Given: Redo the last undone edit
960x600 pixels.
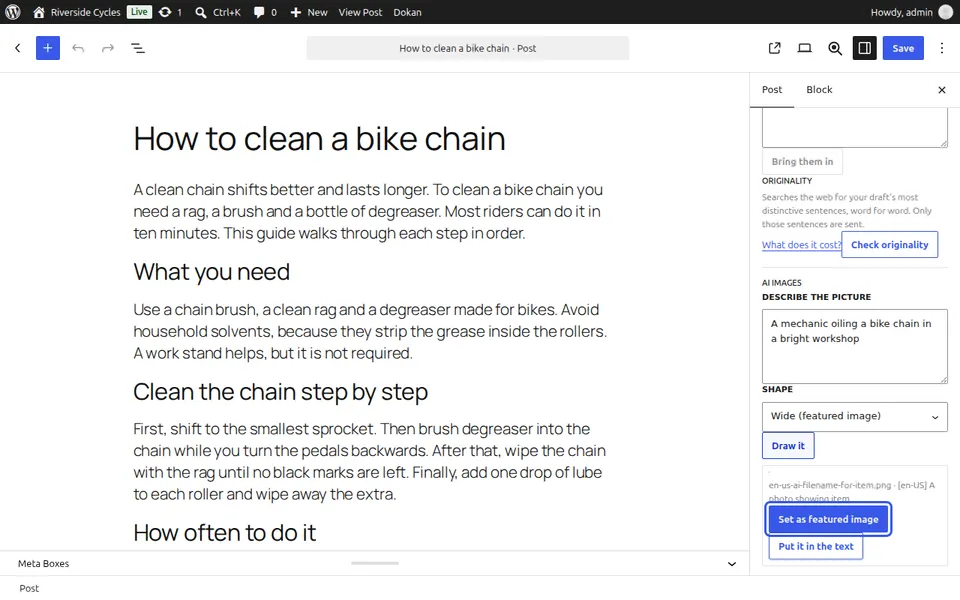Looking at the screenshot, I should tap(108, 48).
